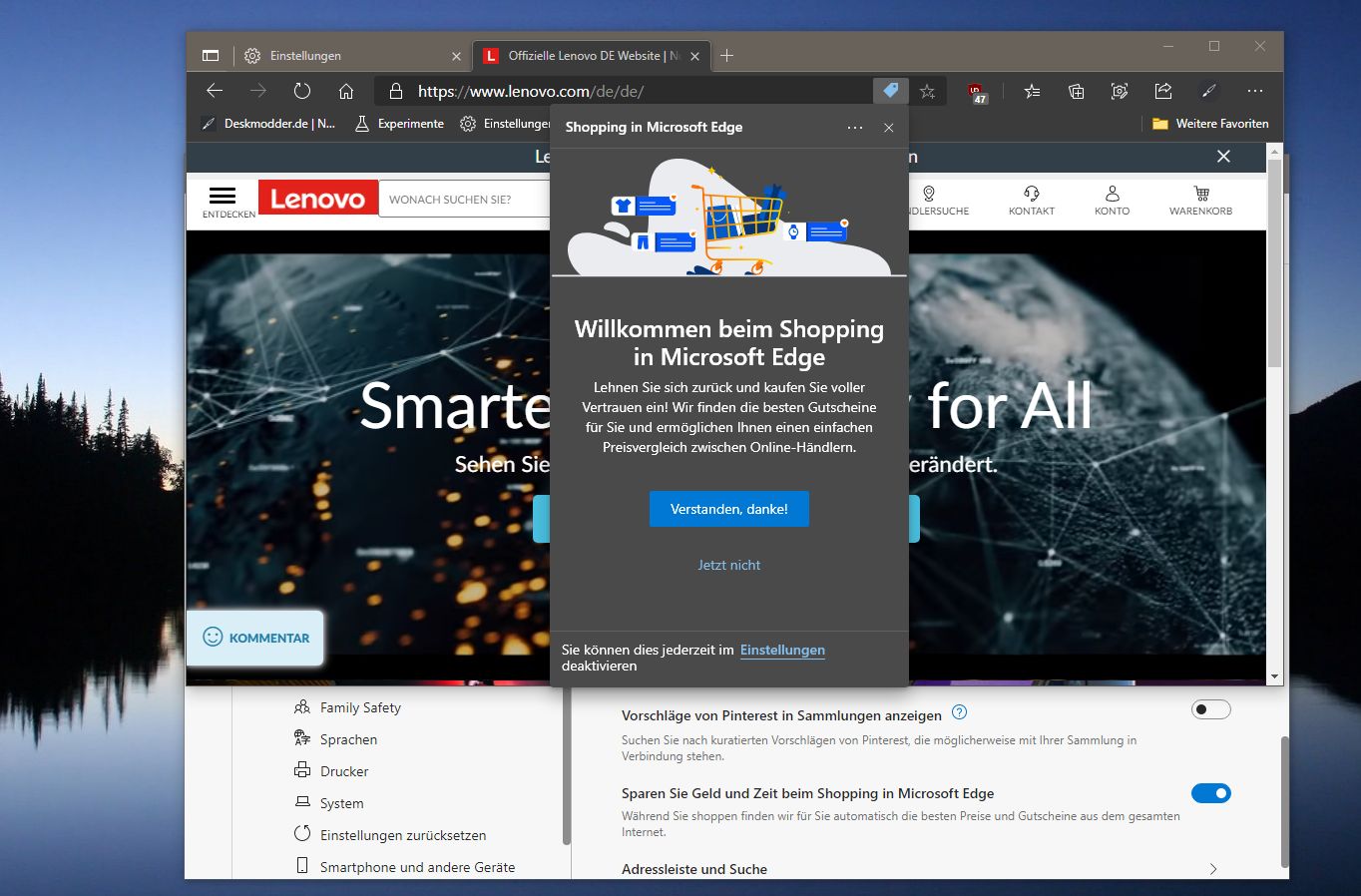Expand Adressleiste und Suche setting

pos(919,869)
